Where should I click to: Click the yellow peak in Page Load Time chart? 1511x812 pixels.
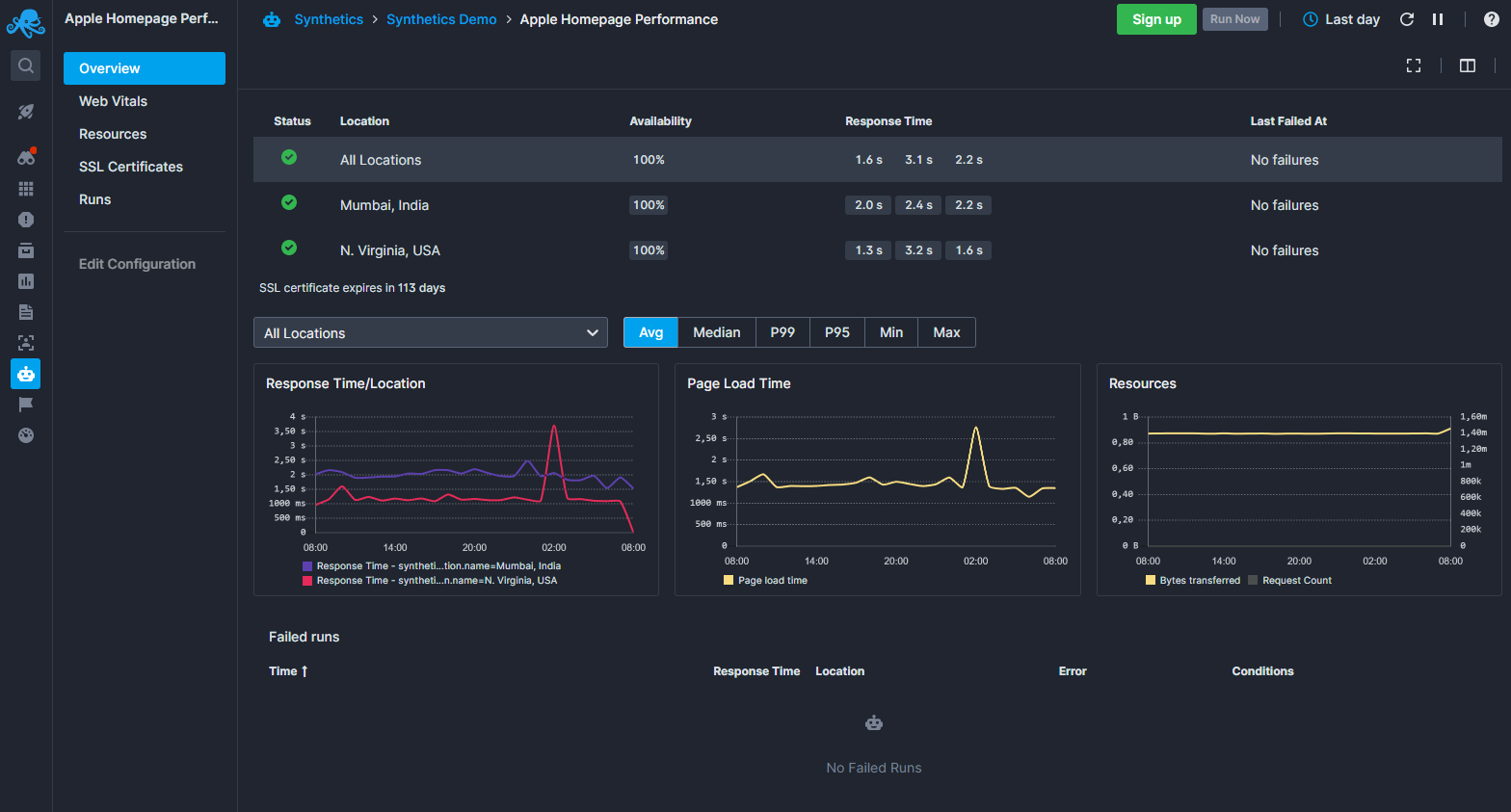tap(976, 429)
